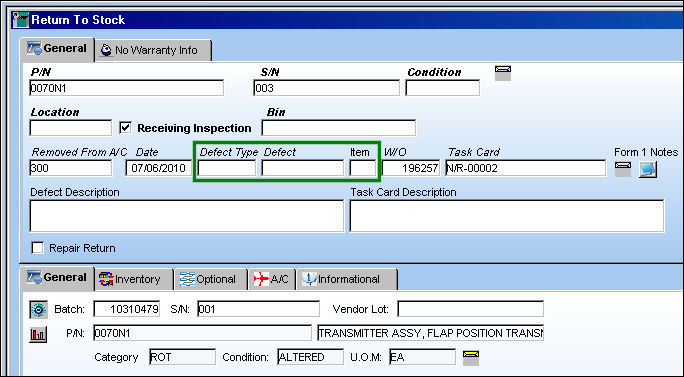Switch to the A/C tab
The image size is (684, 377).
coord(272,279)
